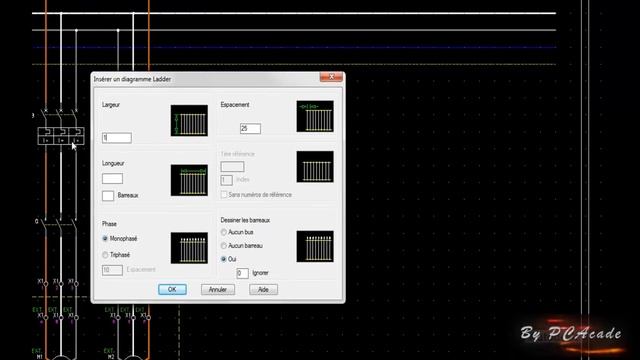Click the Largeur ladder preview image
640x360 pixels.
(x=189, y=120)
